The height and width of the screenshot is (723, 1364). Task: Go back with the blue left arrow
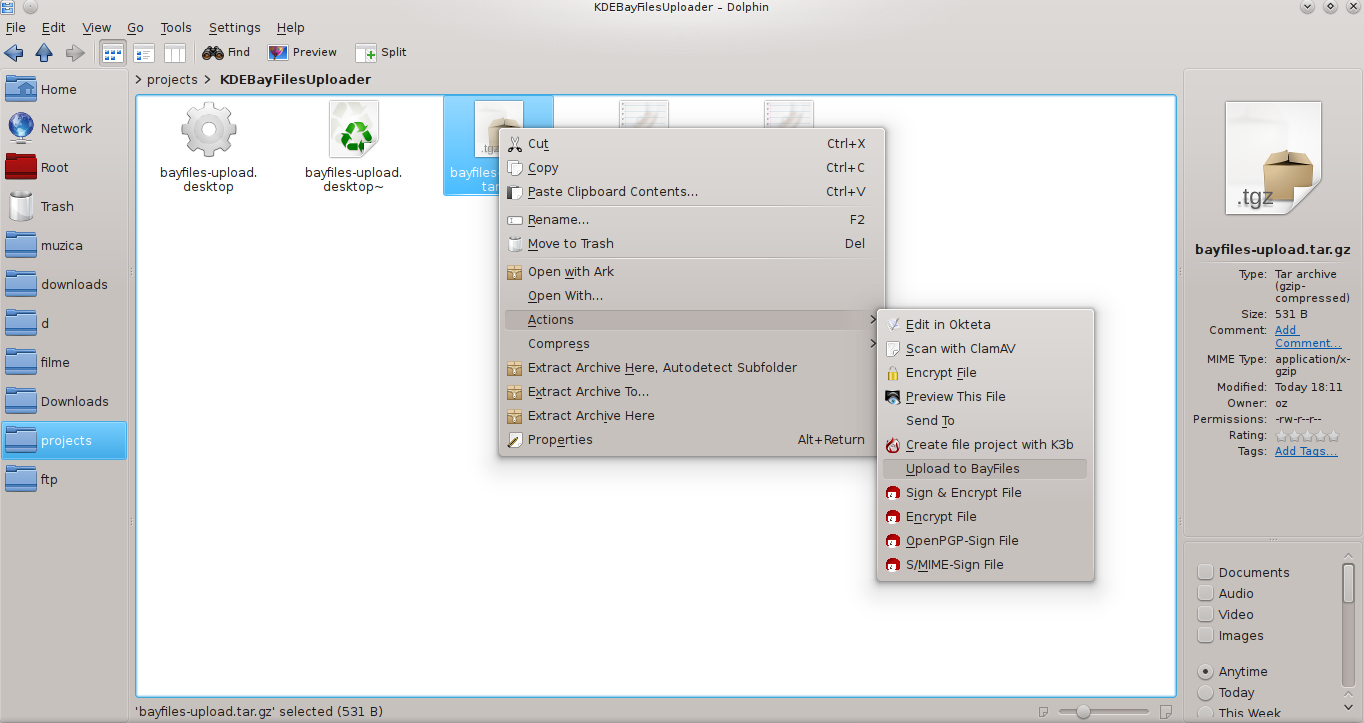pyautogui.click(x=14, y=52)
